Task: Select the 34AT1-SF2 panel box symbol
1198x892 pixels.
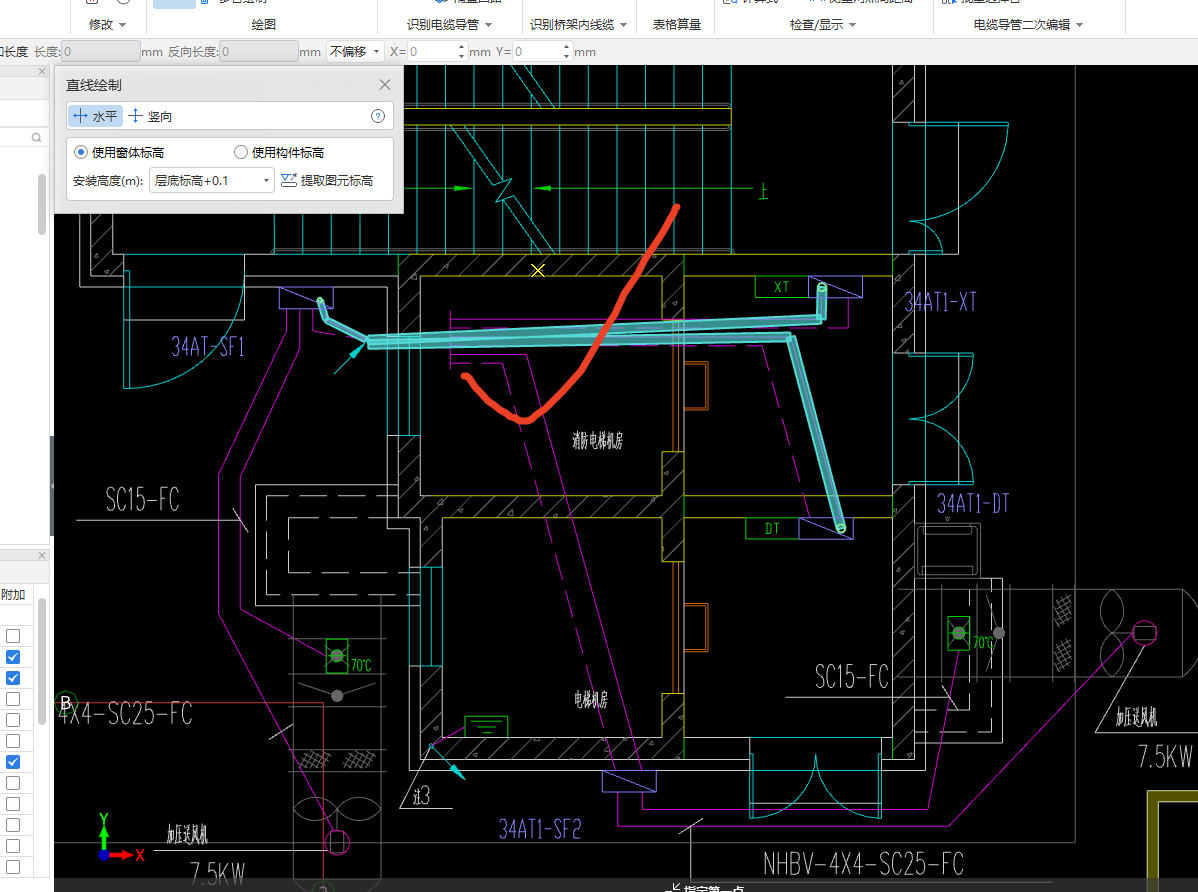Action: click(629, 781)
